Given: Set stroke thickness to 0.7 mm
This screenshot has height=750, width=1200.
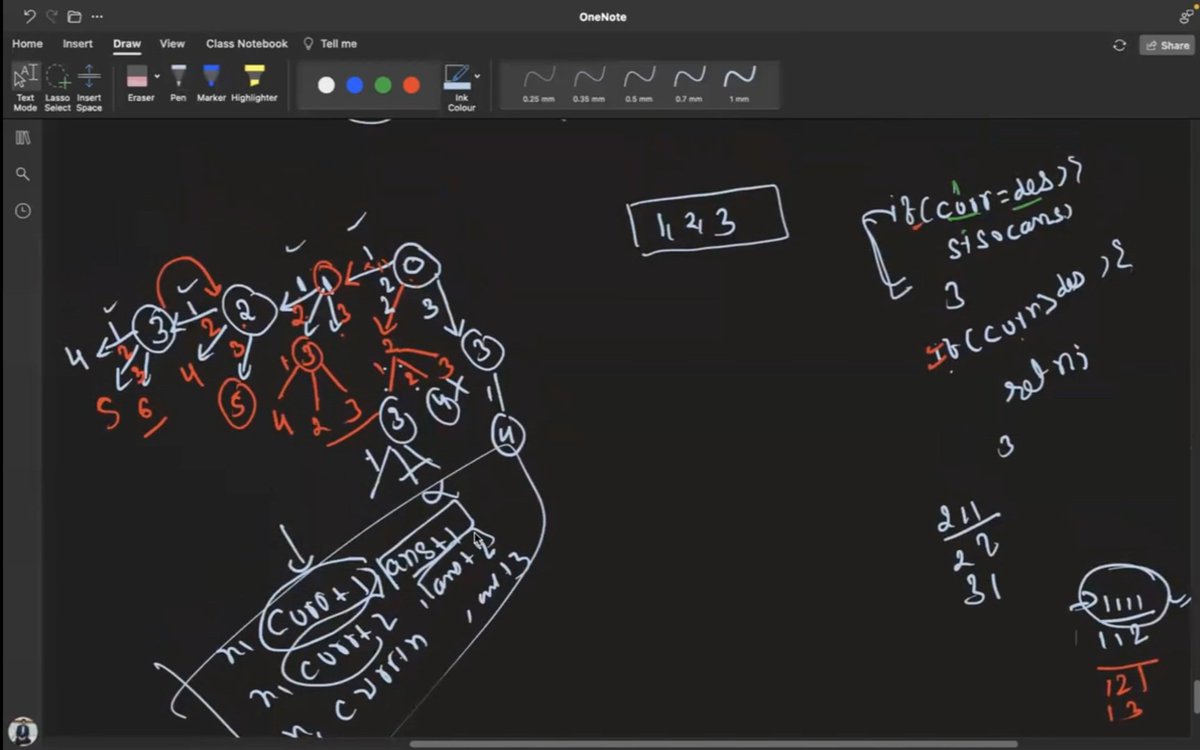Looking at the screenshot, I should [689, 84].
